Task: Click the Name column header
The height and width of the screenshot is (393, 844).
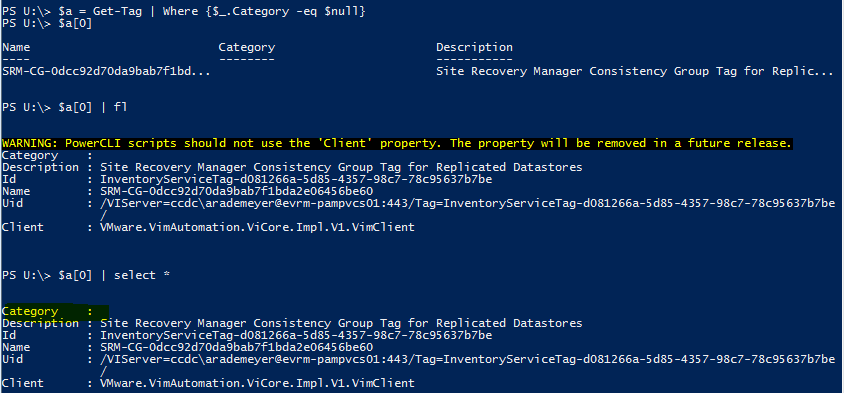Action: pos(16,47)
